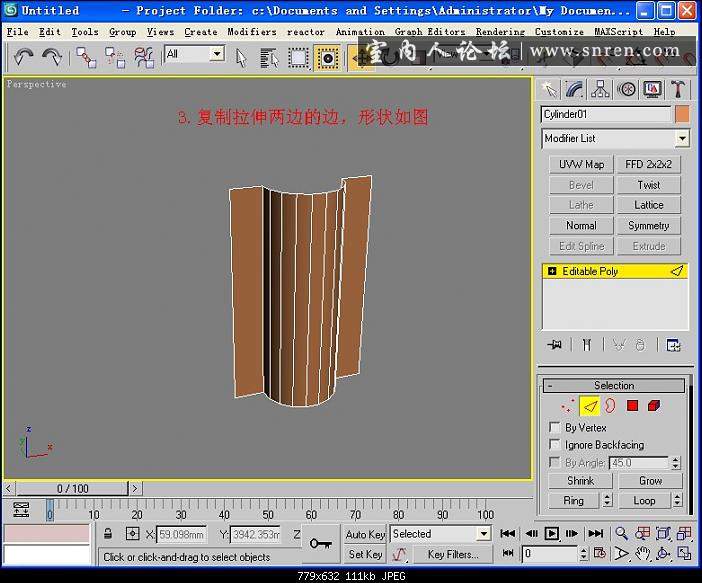This screenshot has width=702, height=583.
Task: Click the Undo arrow in main toolbar
Action: coord(24,56)
